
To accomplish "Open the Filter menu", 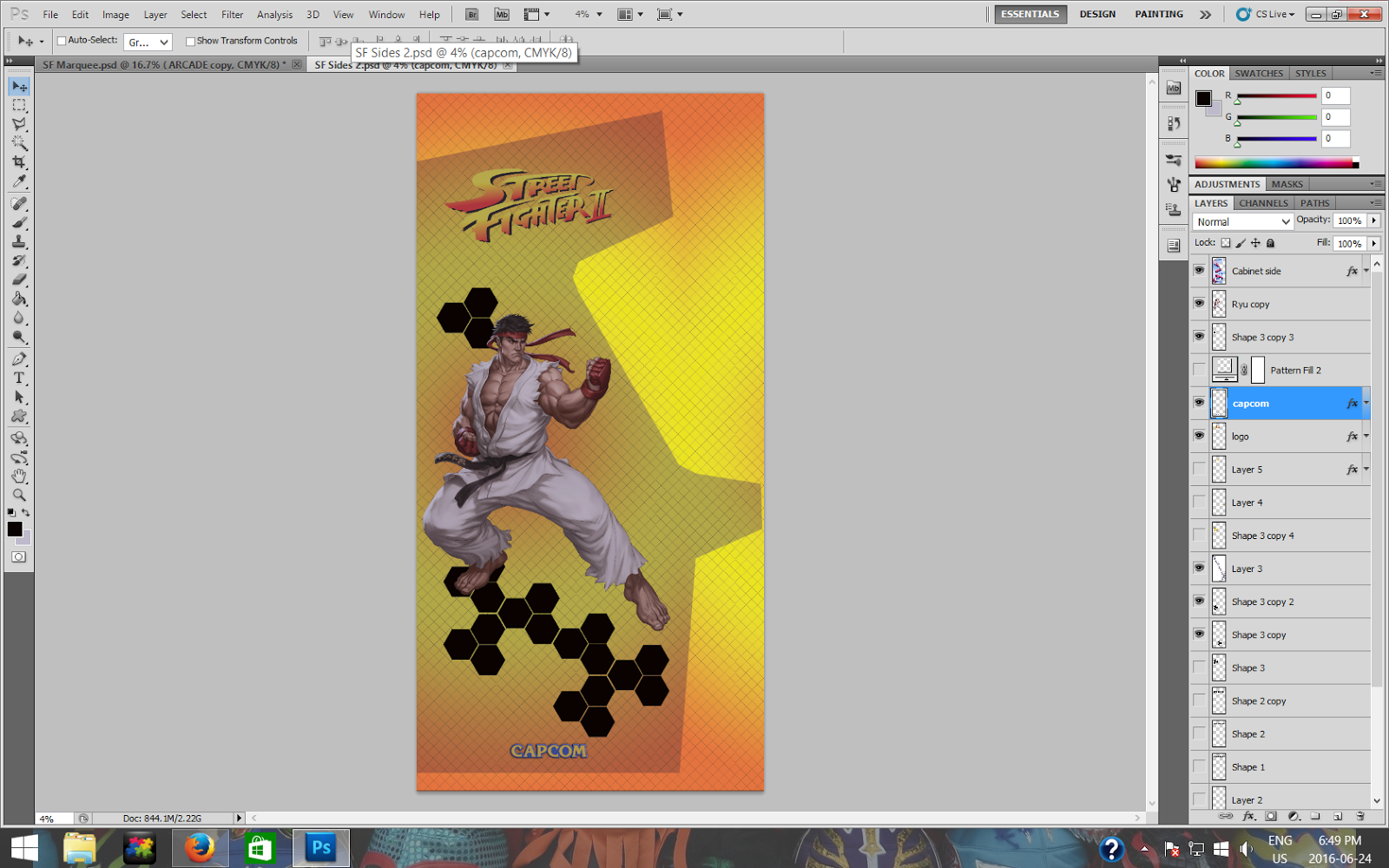I will pyautogui.click(x=232, y=14).
